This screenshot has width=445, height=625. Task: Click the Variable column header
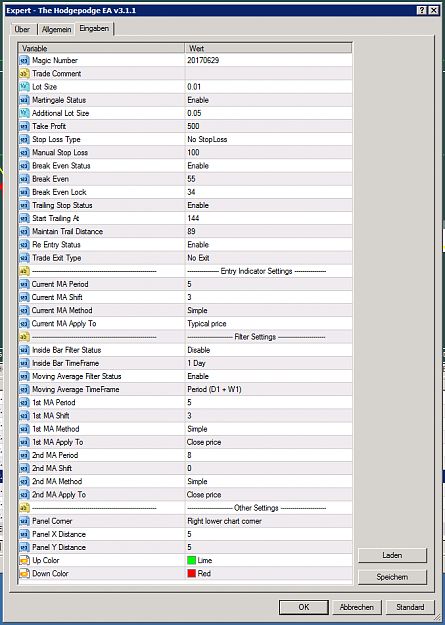102,48
